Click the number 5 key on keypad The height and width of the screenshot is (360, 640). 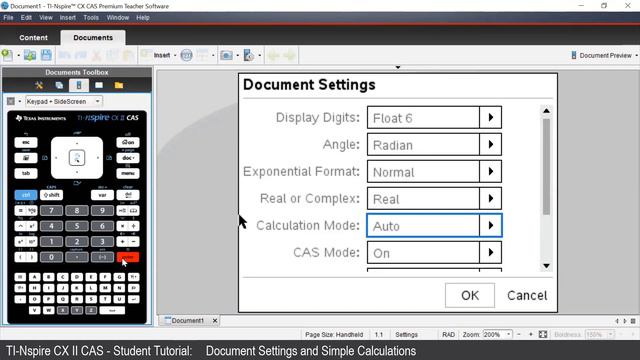point(77,226)
